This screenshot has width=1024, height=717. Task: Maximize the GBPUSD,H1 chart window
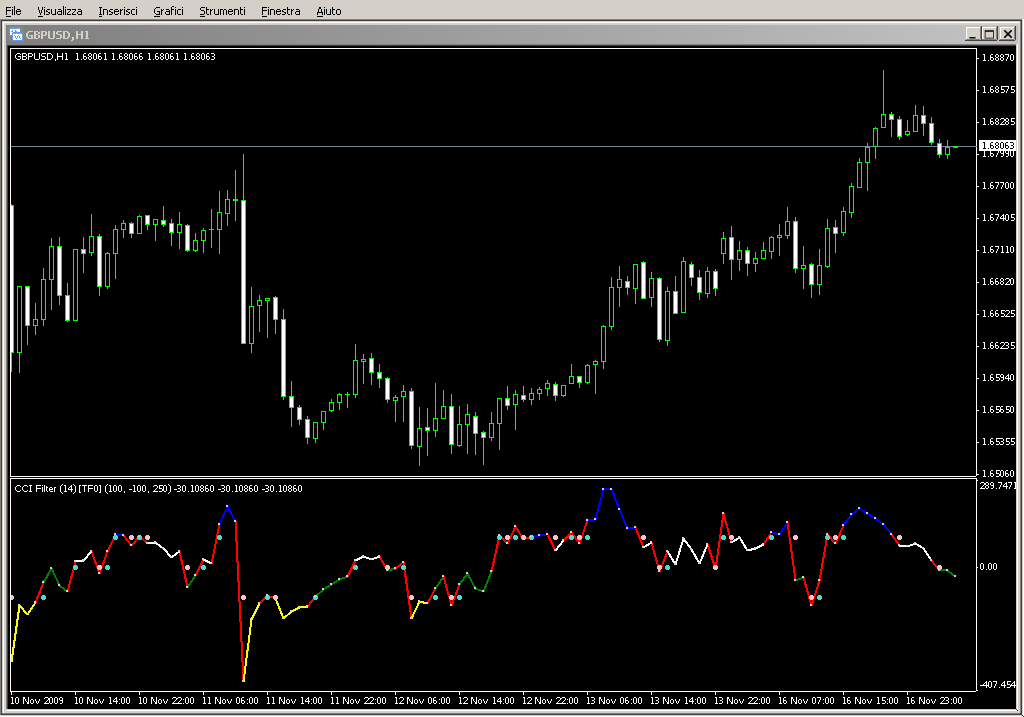989,34
